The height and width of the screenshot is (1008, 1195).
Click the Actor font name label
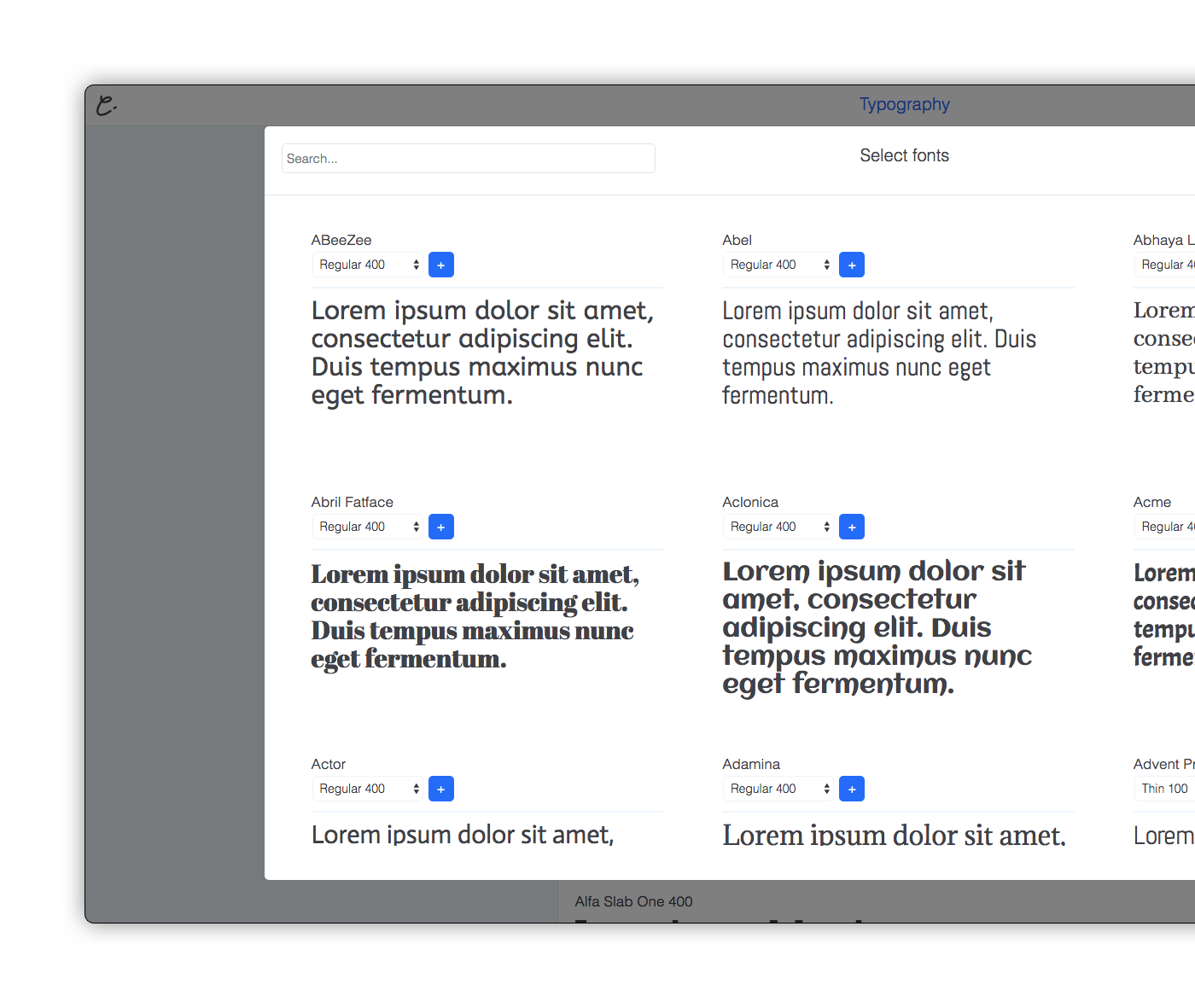point(329,764)
